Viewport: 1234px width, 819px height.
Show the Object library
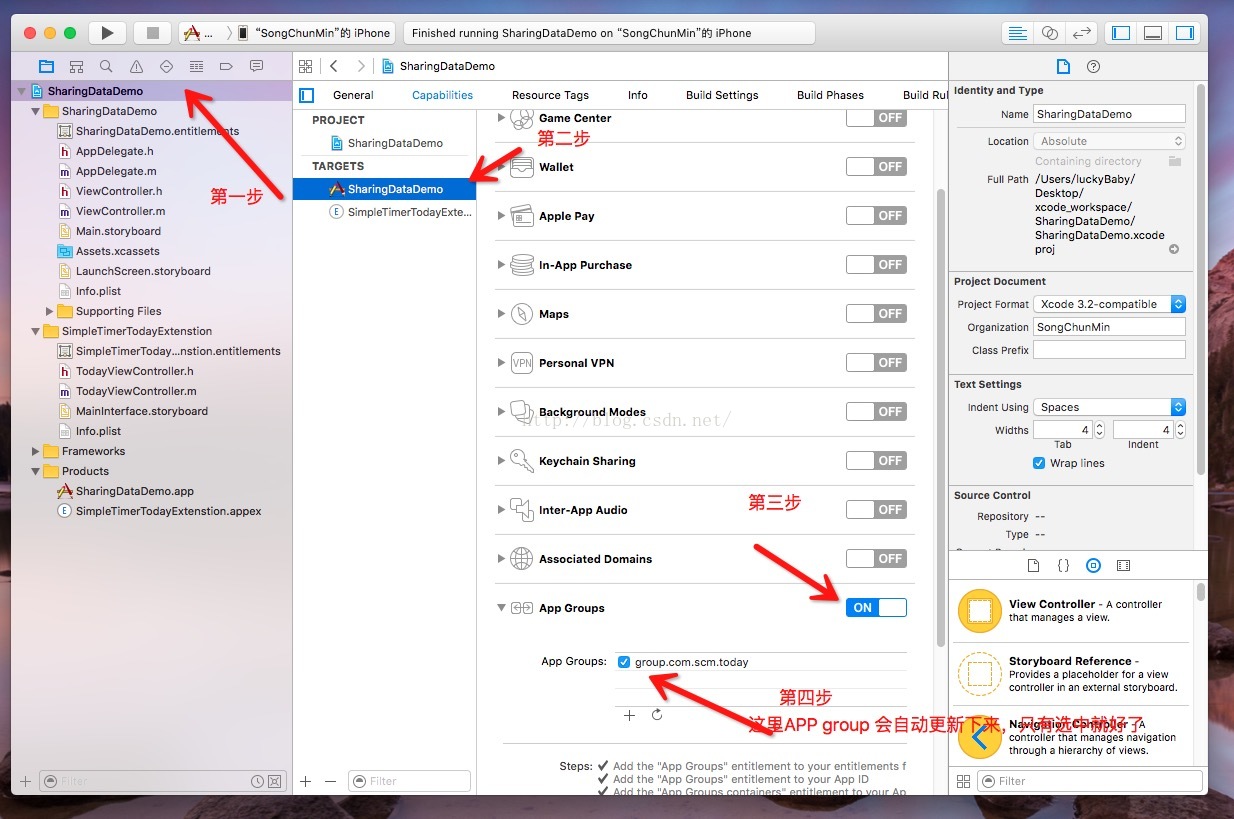point(1093,565)
